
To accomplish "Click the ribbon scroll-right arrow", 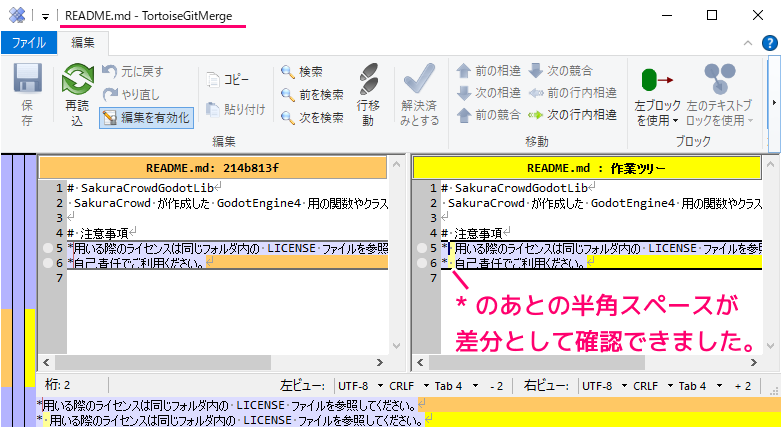I will tap(773, 102).
